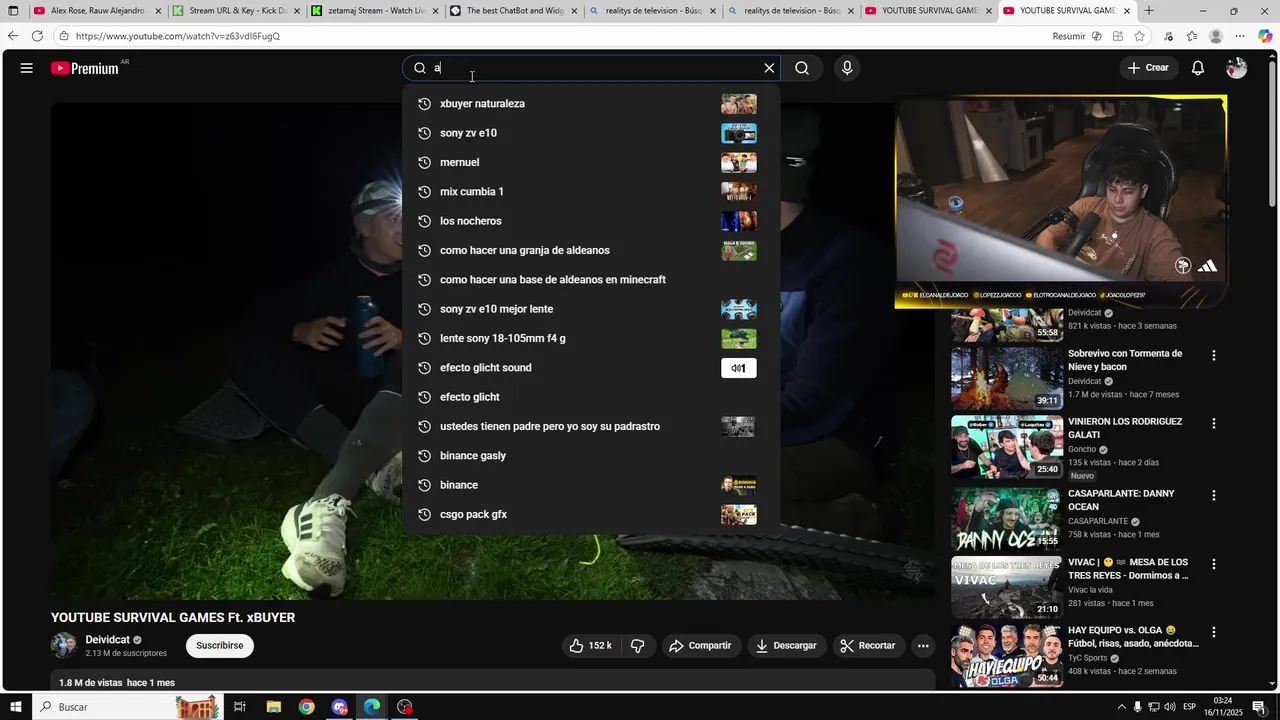
Task: Choose suggestion 'binance gasly'
Action: click(591, 456)
